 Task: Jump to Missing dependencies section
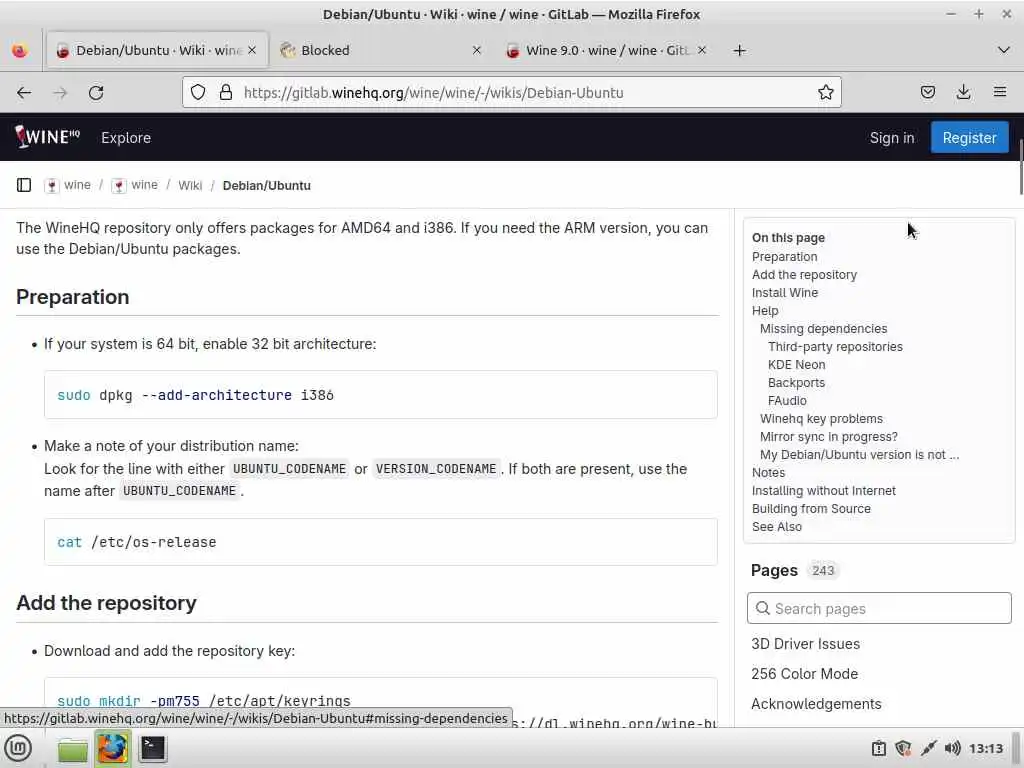point(824,328)
